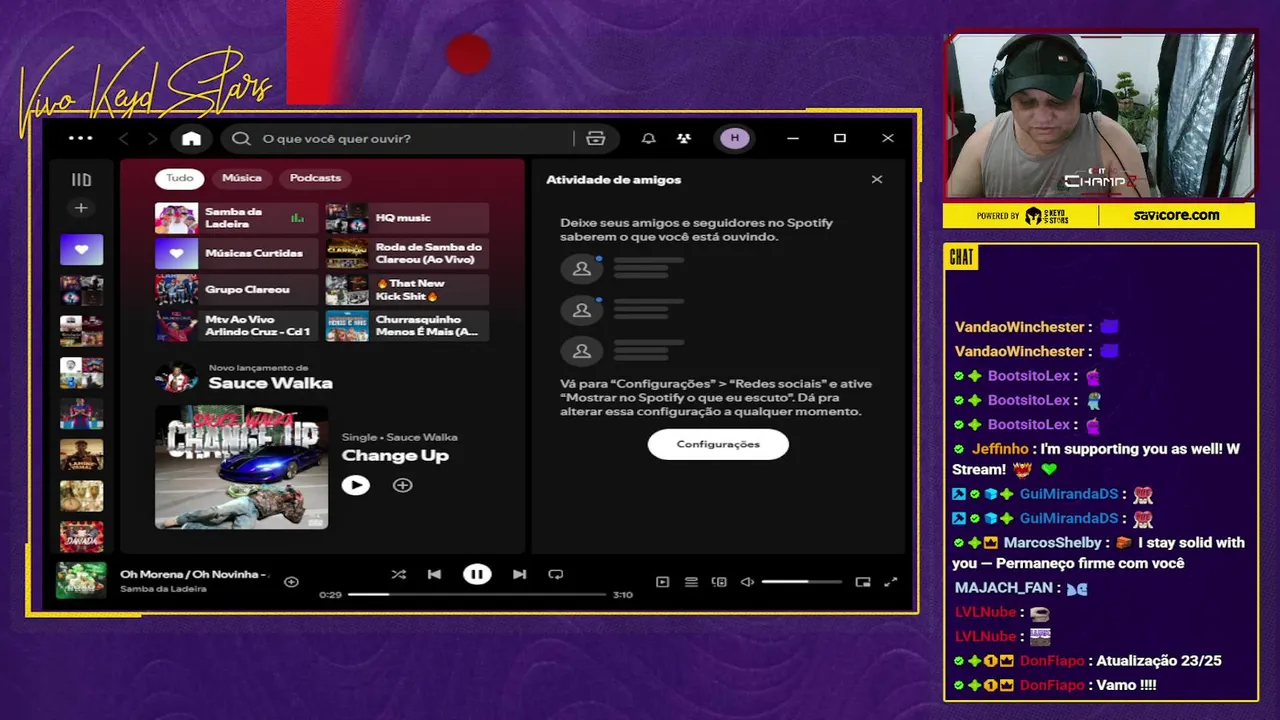Image resolution: width=1280 pixels, height=720 pixels.
Task: Add Change Up to library
Action: tap(402, 485)
